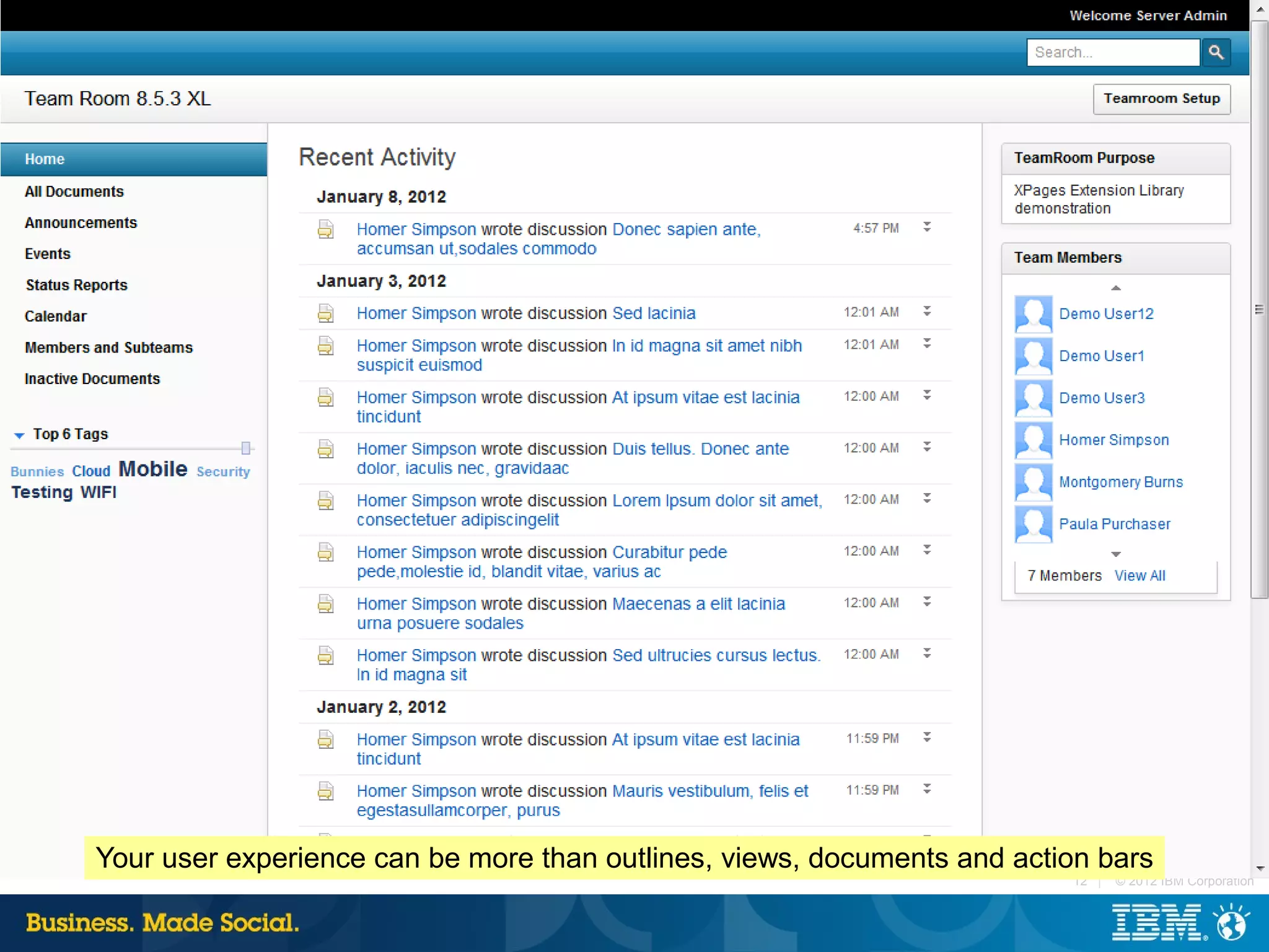The image size is (1269, 952).
Task: Open All Documents in sidebar
Action: pyautogui.click(x=74, y=192)
